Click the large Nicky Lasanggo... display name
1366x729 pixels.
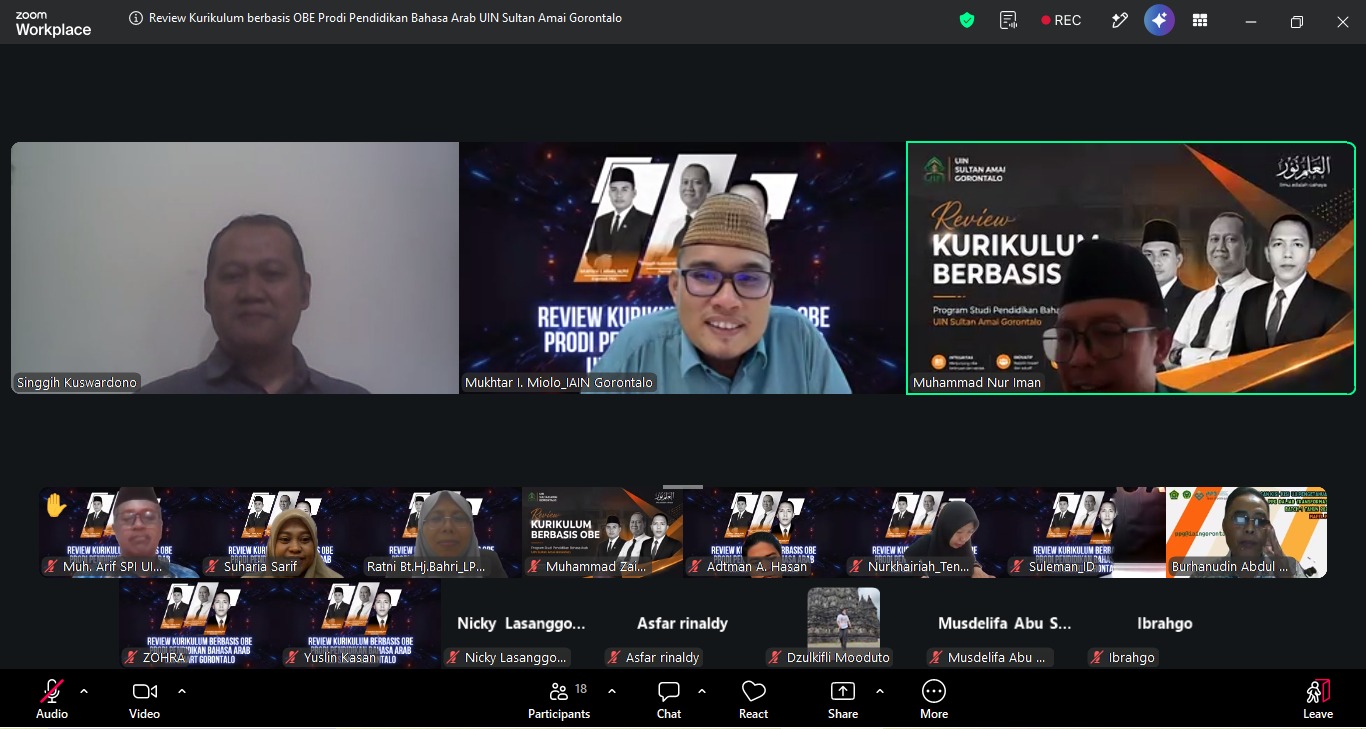click(521, 623)
